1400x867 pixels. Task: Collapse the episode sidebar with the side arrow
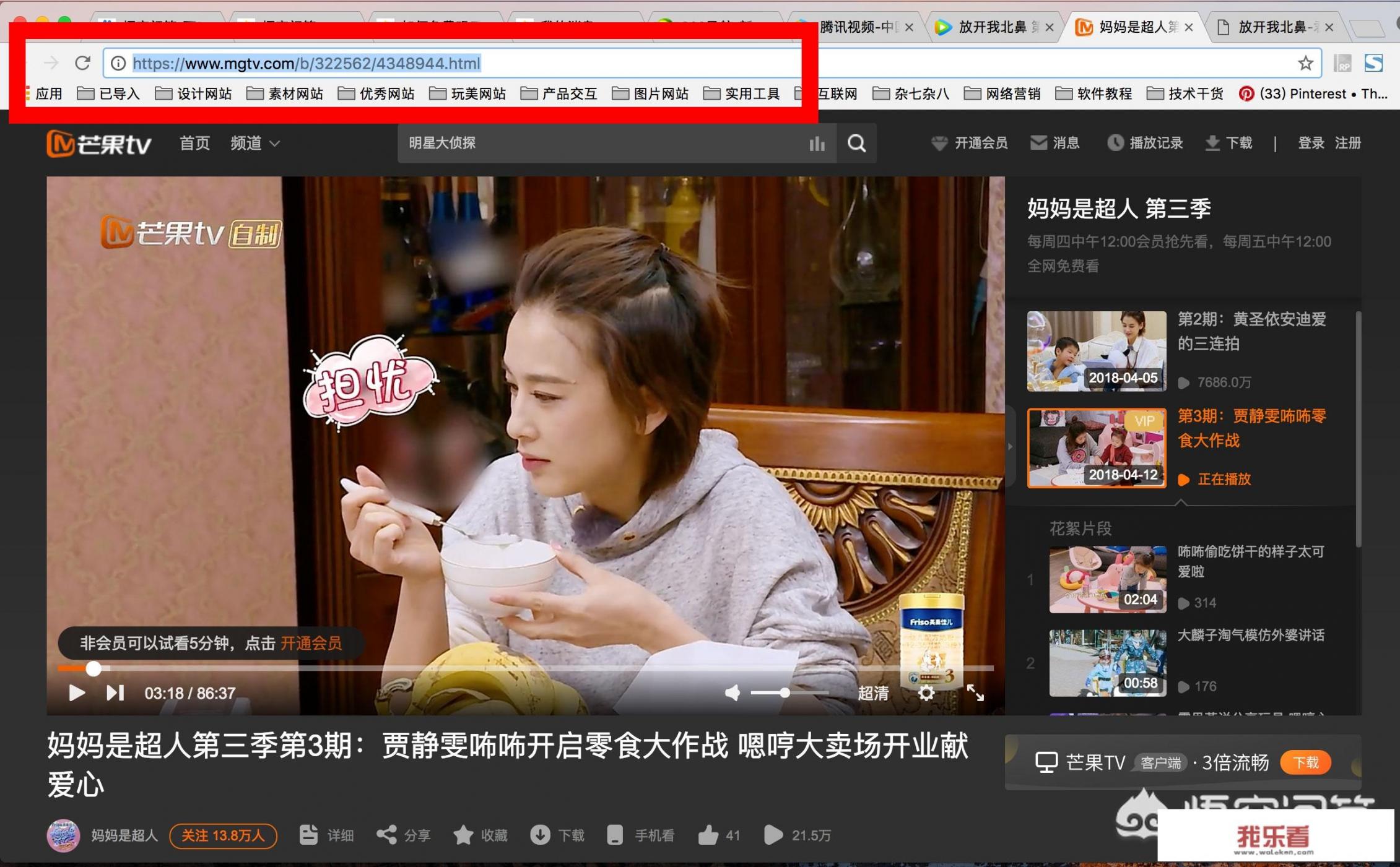(x=1010, y=446)
